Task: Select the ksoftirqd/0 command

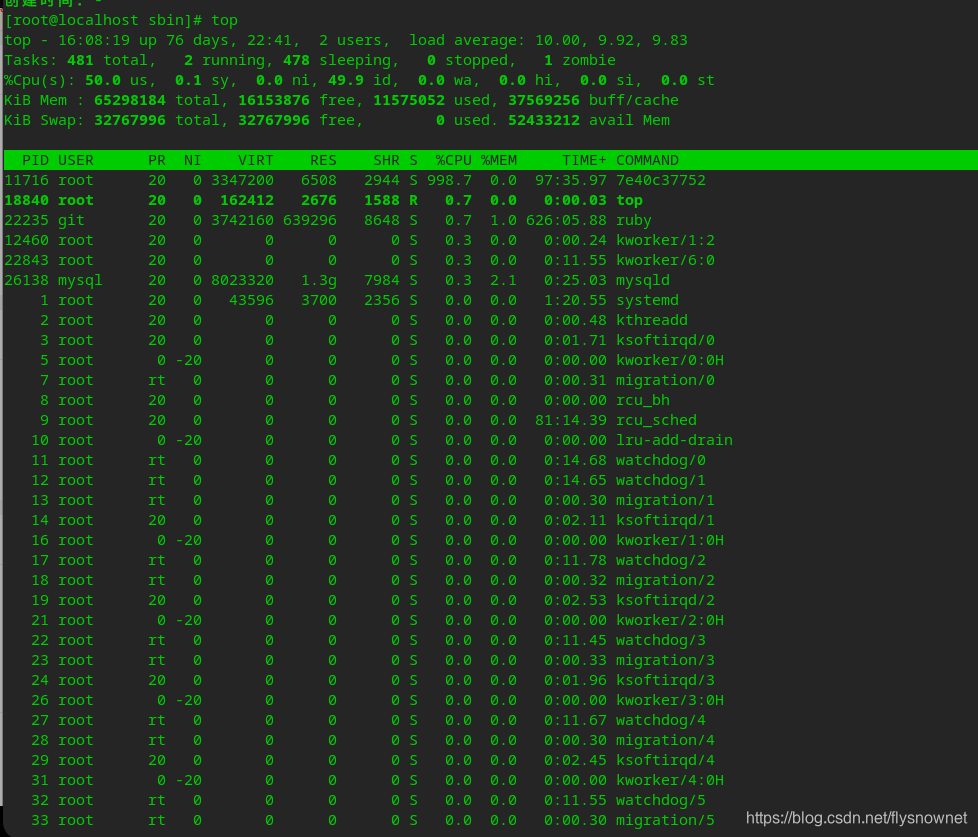Action: (x=665, y=340)
